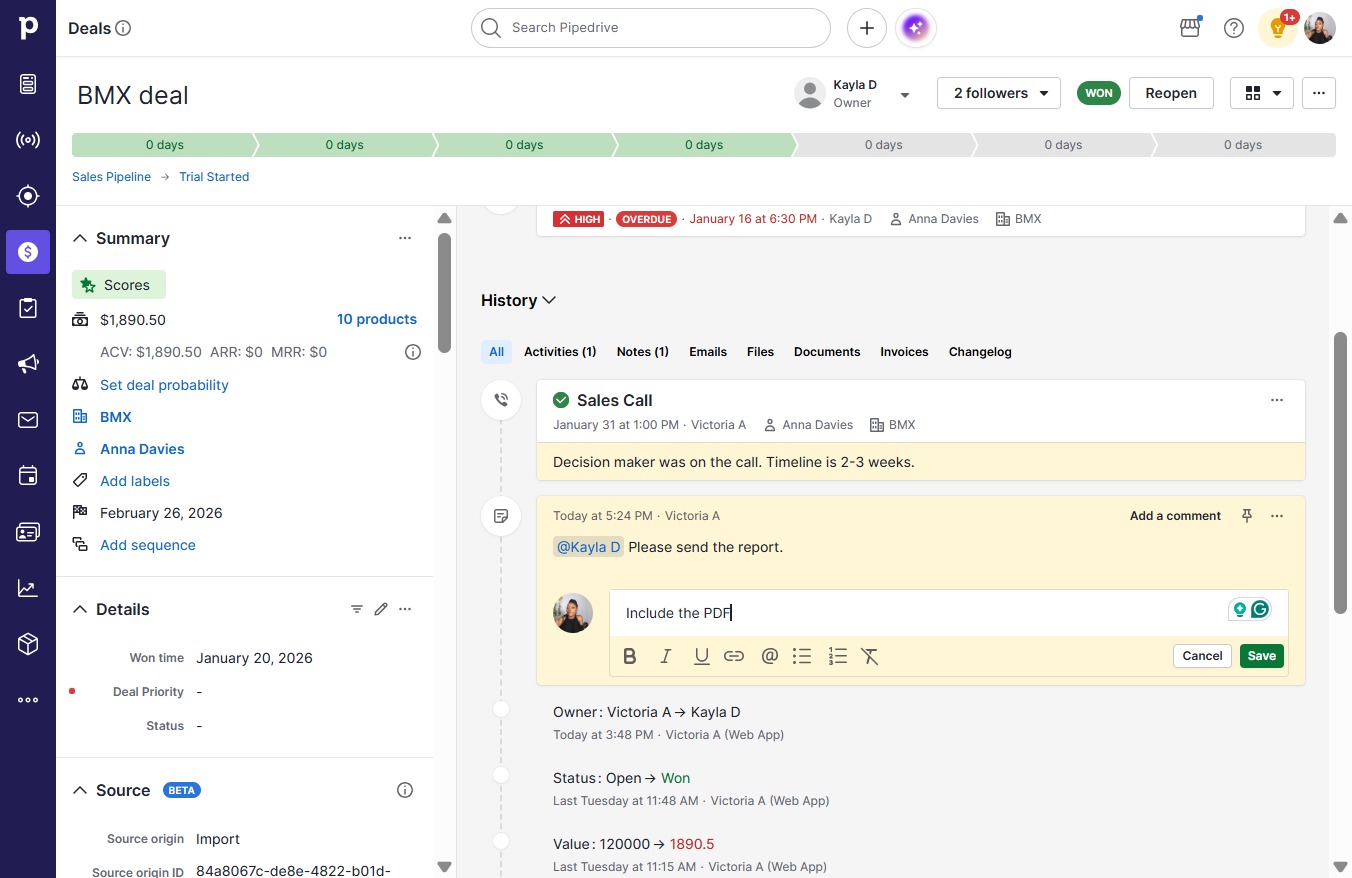The width and height of the screenshot is (1352, 878).
Task: Click the @ mention icon
Action: [x=770, y=656]
